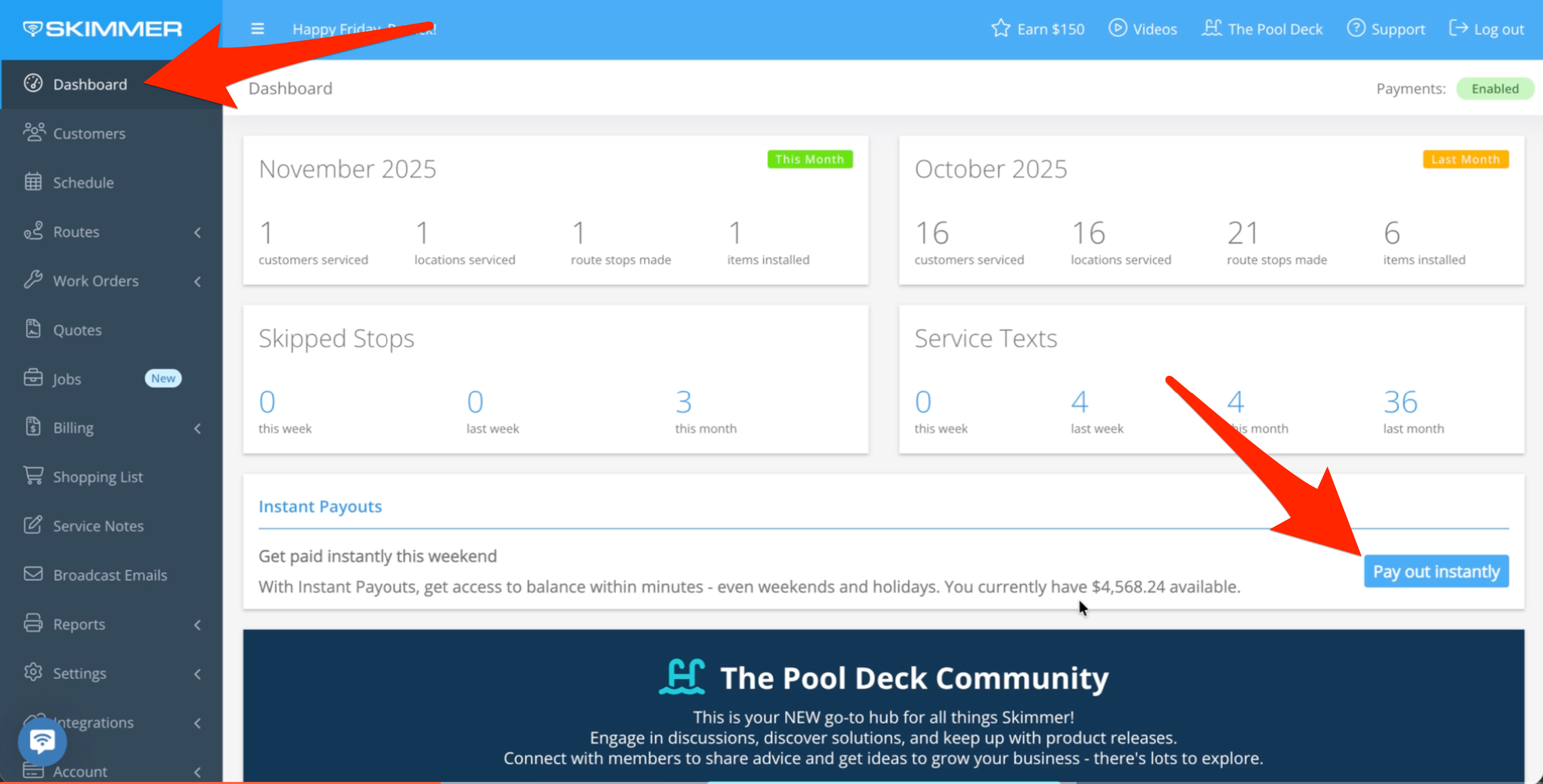1543x784 pixels.
Task: Click the Schedule calendar icon
Action: point(33,182)
